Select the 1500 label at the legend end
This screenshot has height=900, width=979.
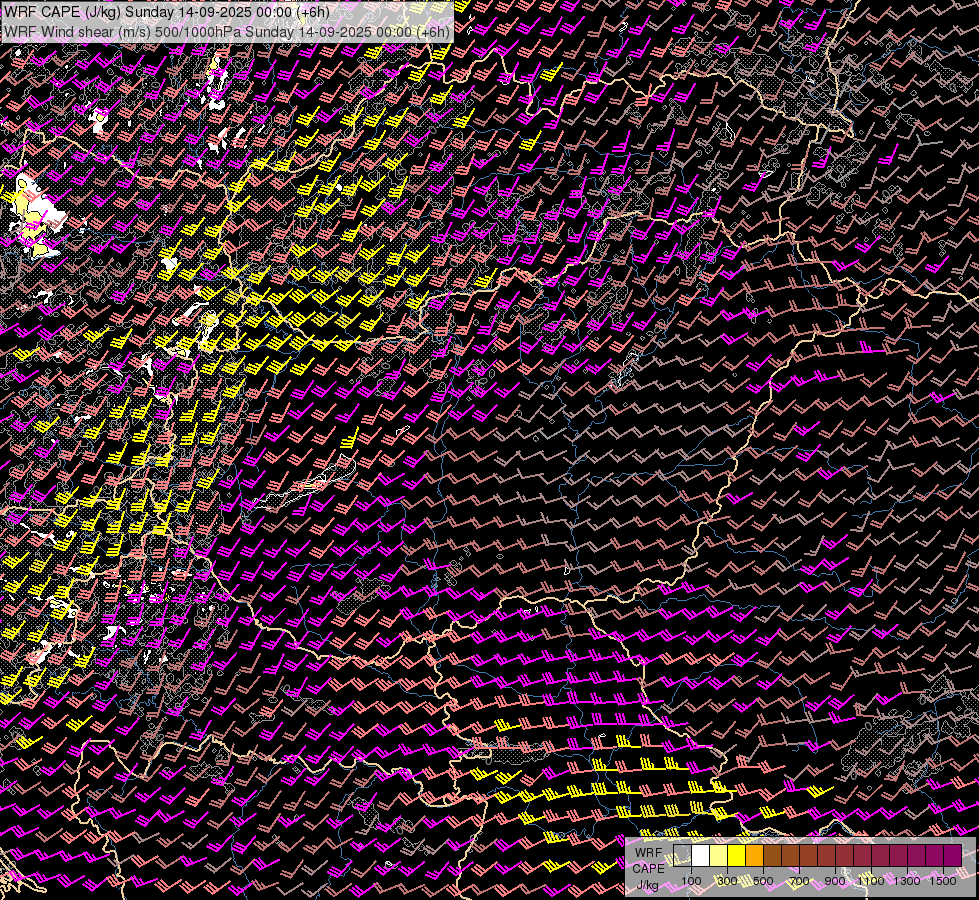(x=942, y=881)
